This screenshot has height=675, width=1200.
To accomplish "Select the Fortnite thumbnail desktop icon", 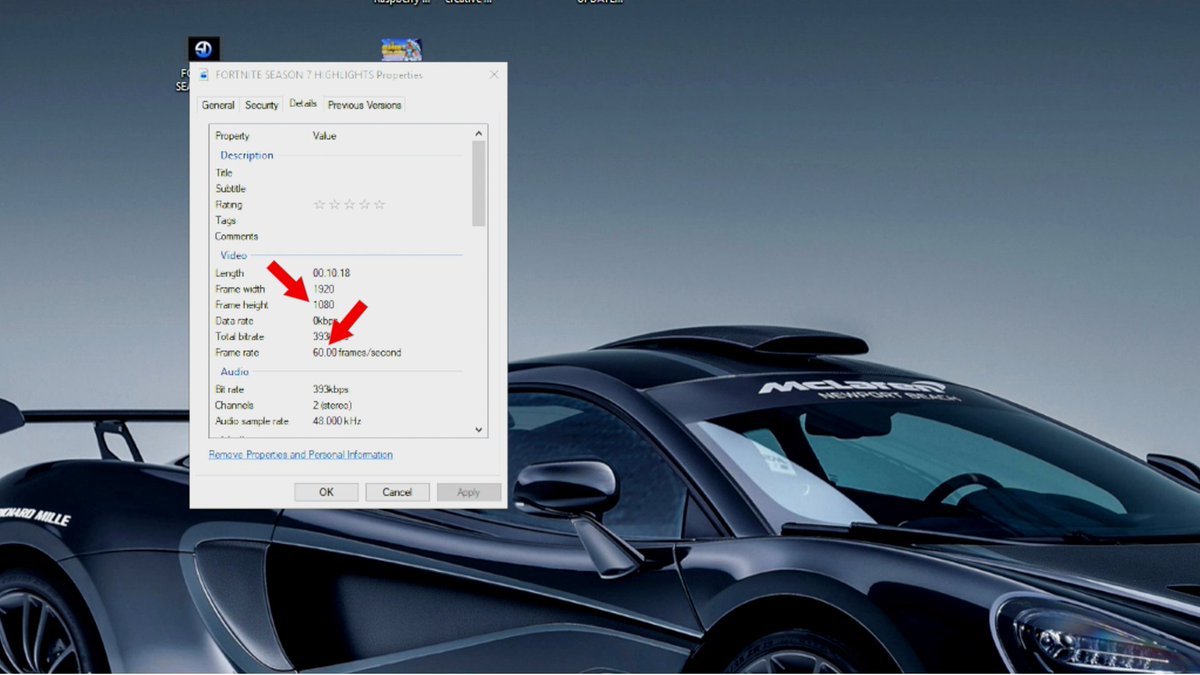I will pos(401,50).
